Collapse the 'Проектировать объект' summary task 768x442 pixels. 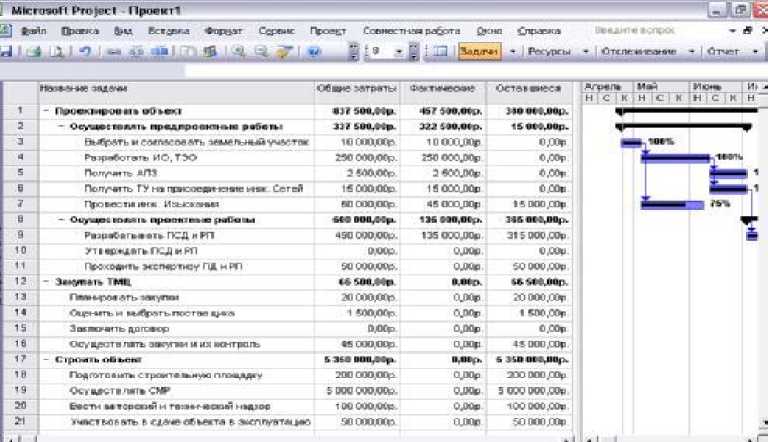point(46,111)
